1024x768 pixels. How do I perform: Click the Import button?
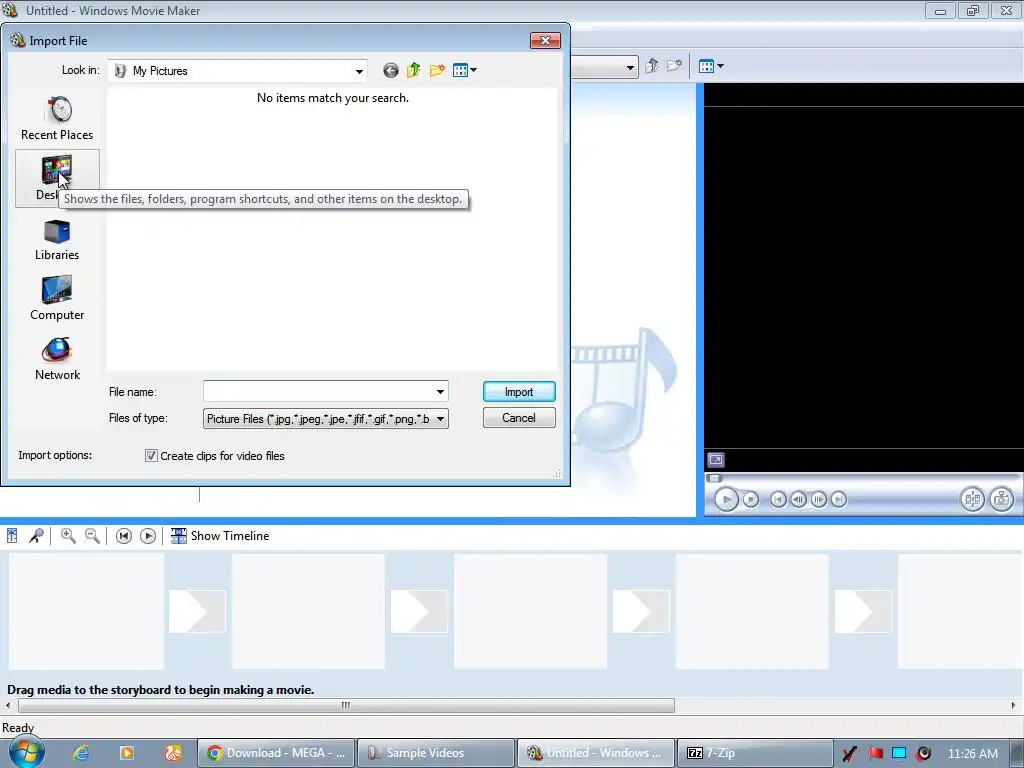click(x=519, y=392)
